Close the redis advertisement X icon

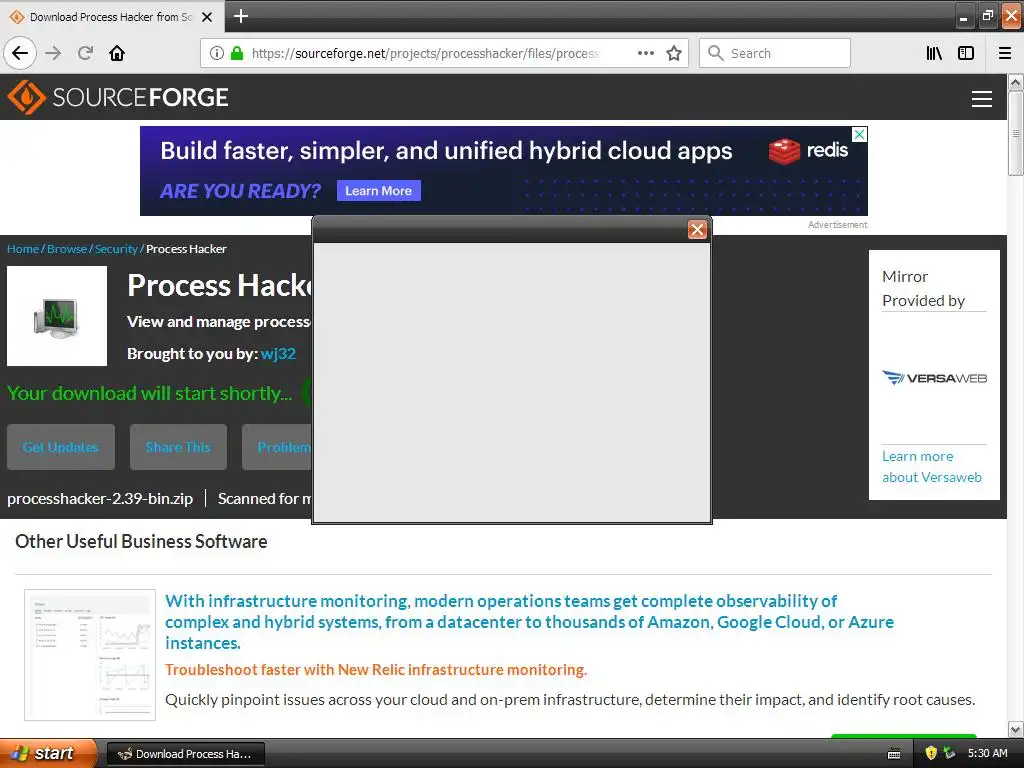click(859, 134)
